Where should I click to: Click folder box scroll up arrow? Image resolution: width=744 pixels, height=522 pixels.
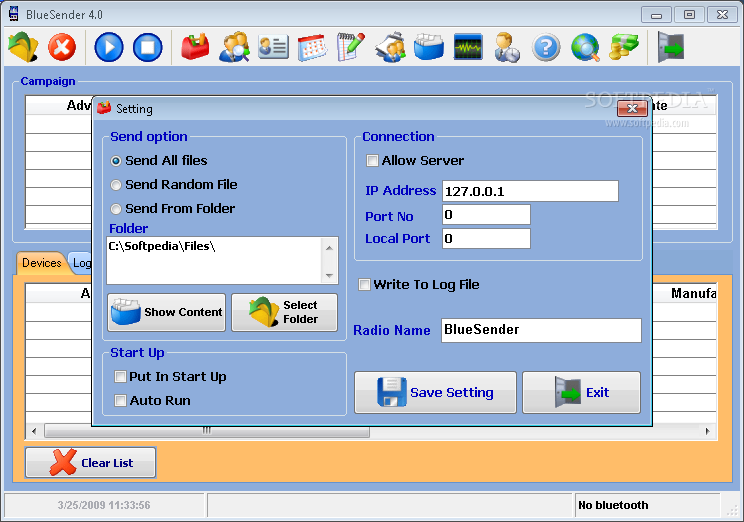pyautogui.click(x=329, y=248)
